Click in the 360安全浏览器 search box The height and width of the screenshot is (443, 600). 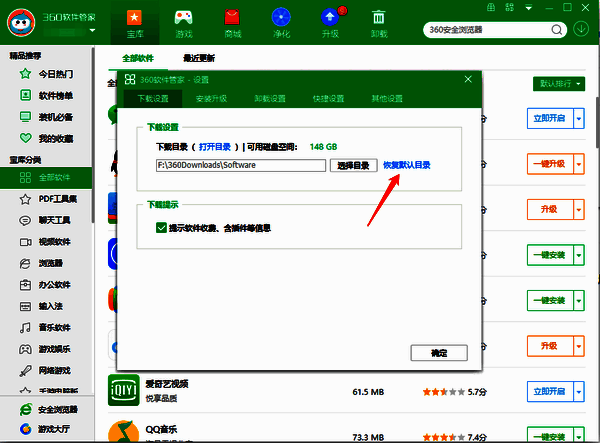(x=489, y=30)
